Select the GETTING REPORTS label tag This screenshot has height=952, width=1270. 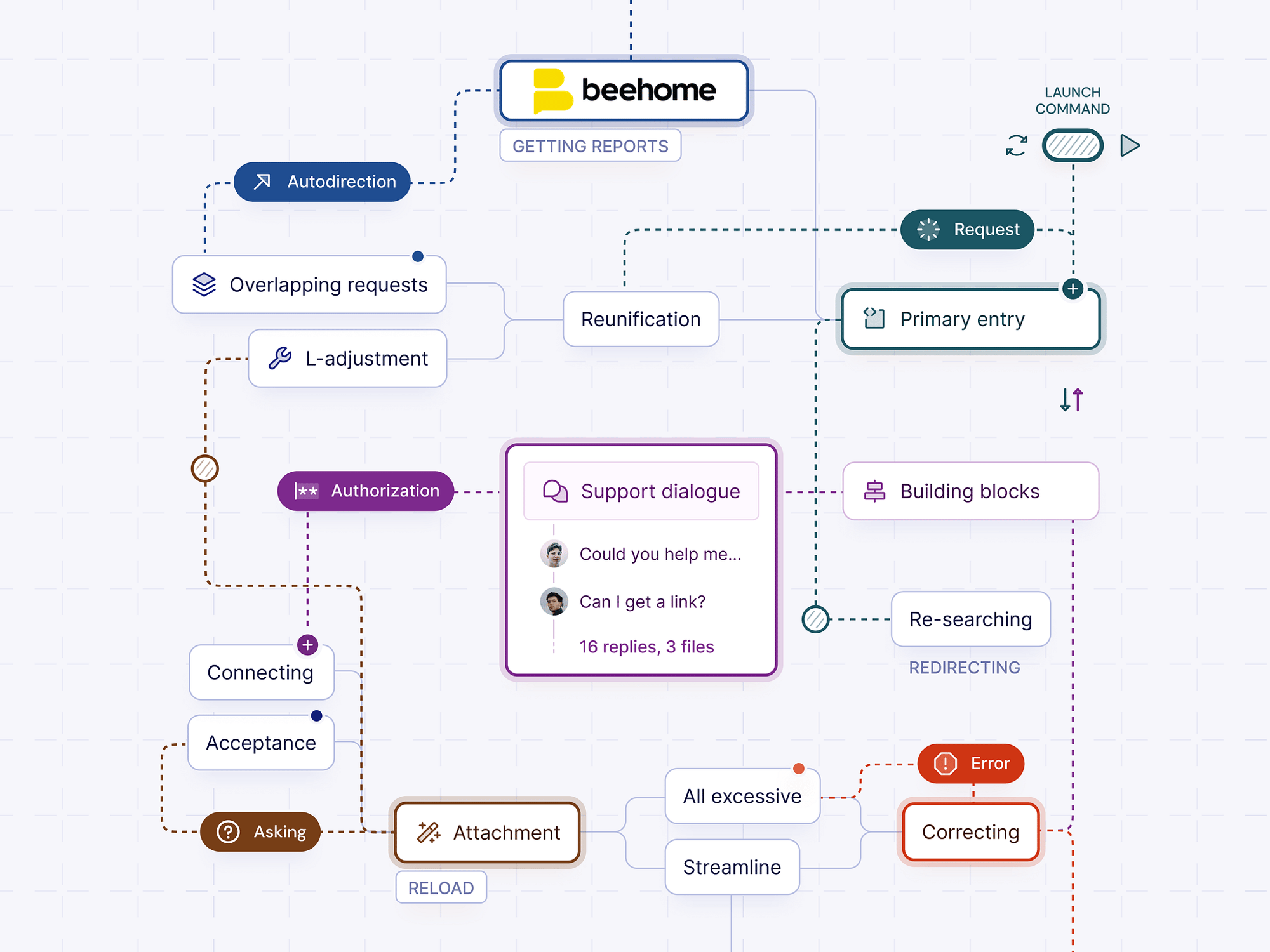(x=591, y=146)
